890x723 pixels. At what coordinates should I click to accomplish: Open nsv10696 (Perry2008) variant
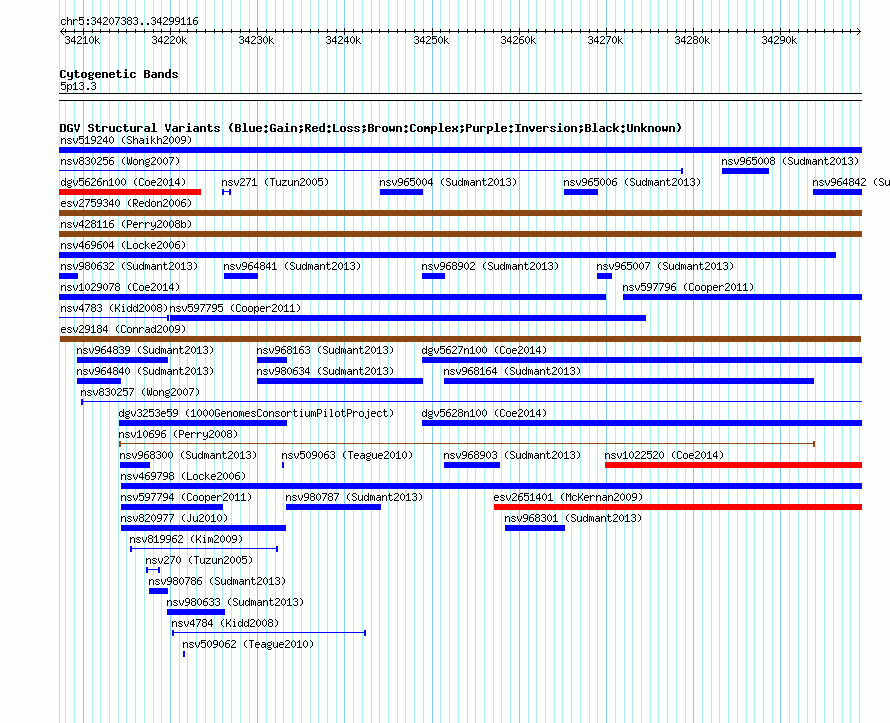[178, 434]
